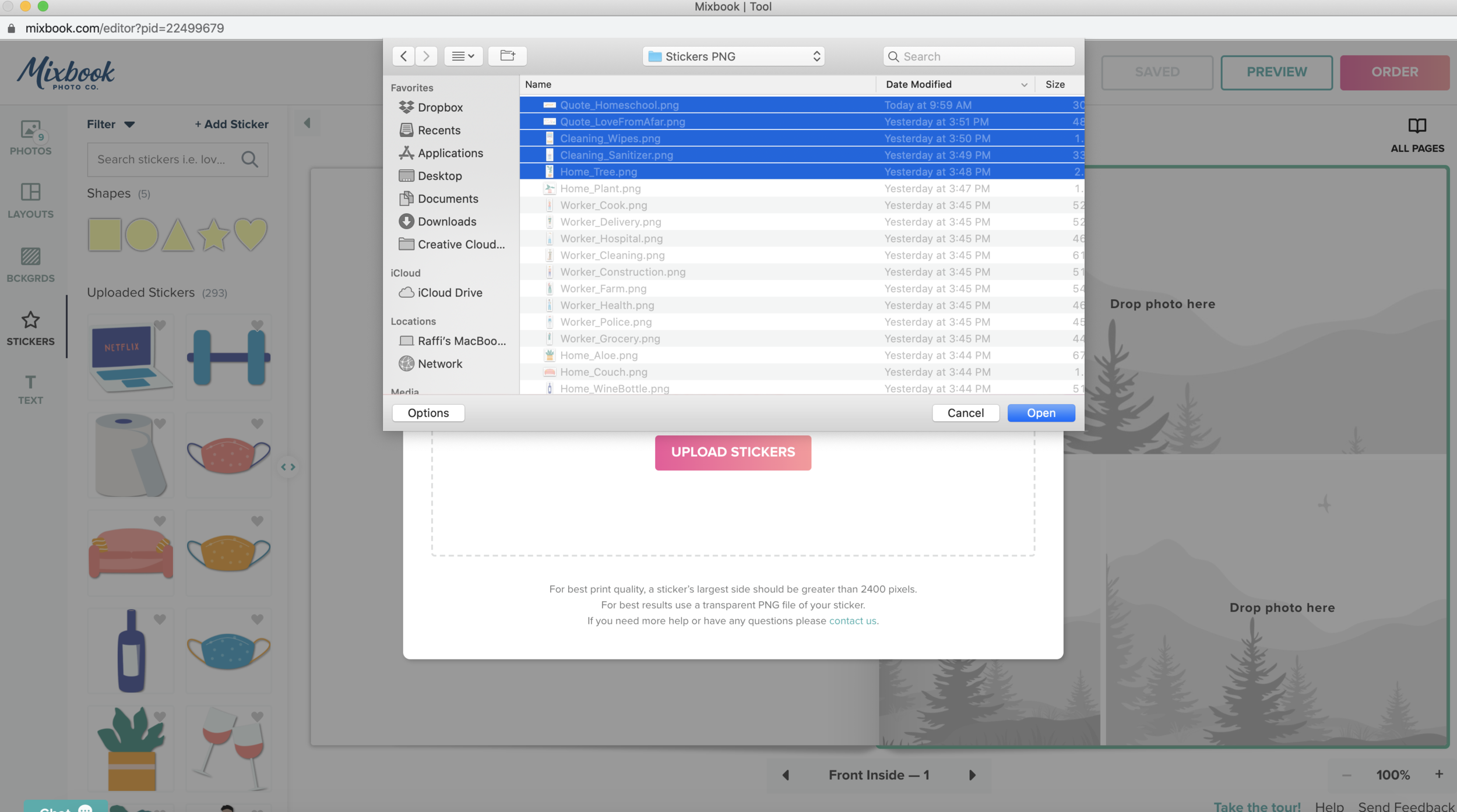Screen dimensions: 1457x812
Task: Open the list view options dropdown
Action: (463, 56)
